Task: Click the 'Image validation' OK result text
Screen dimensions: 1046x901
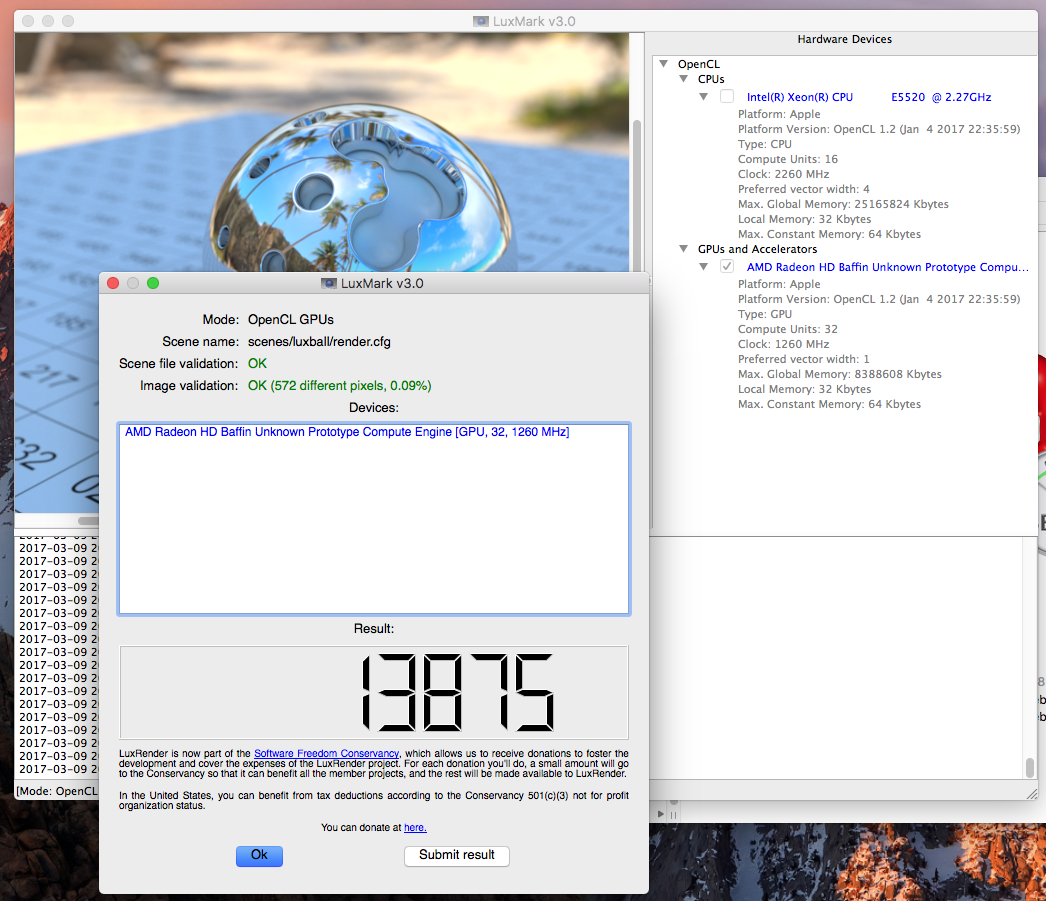Action: [x=340, y=385]
